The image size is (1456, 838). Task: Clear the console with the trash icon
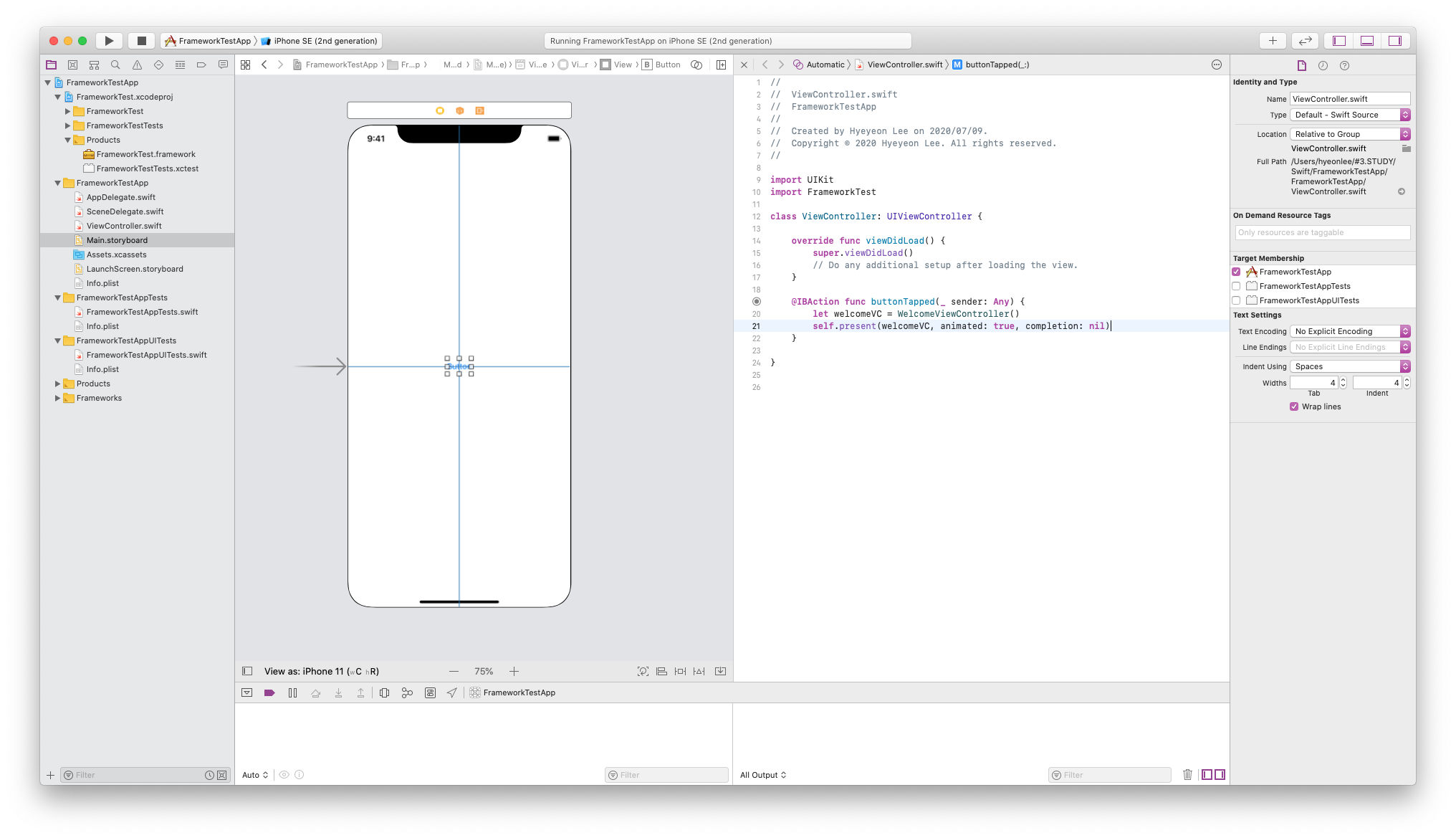(x=1187, y=774)
